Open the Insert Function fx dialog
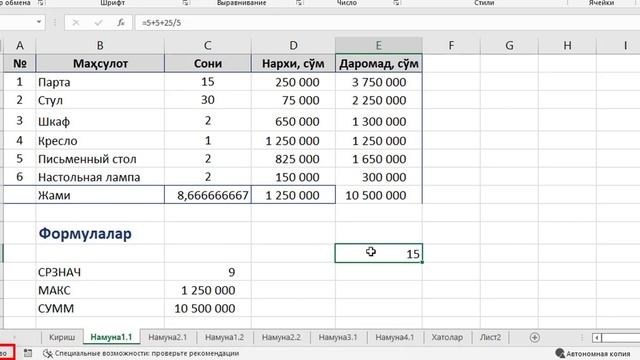 121,23
